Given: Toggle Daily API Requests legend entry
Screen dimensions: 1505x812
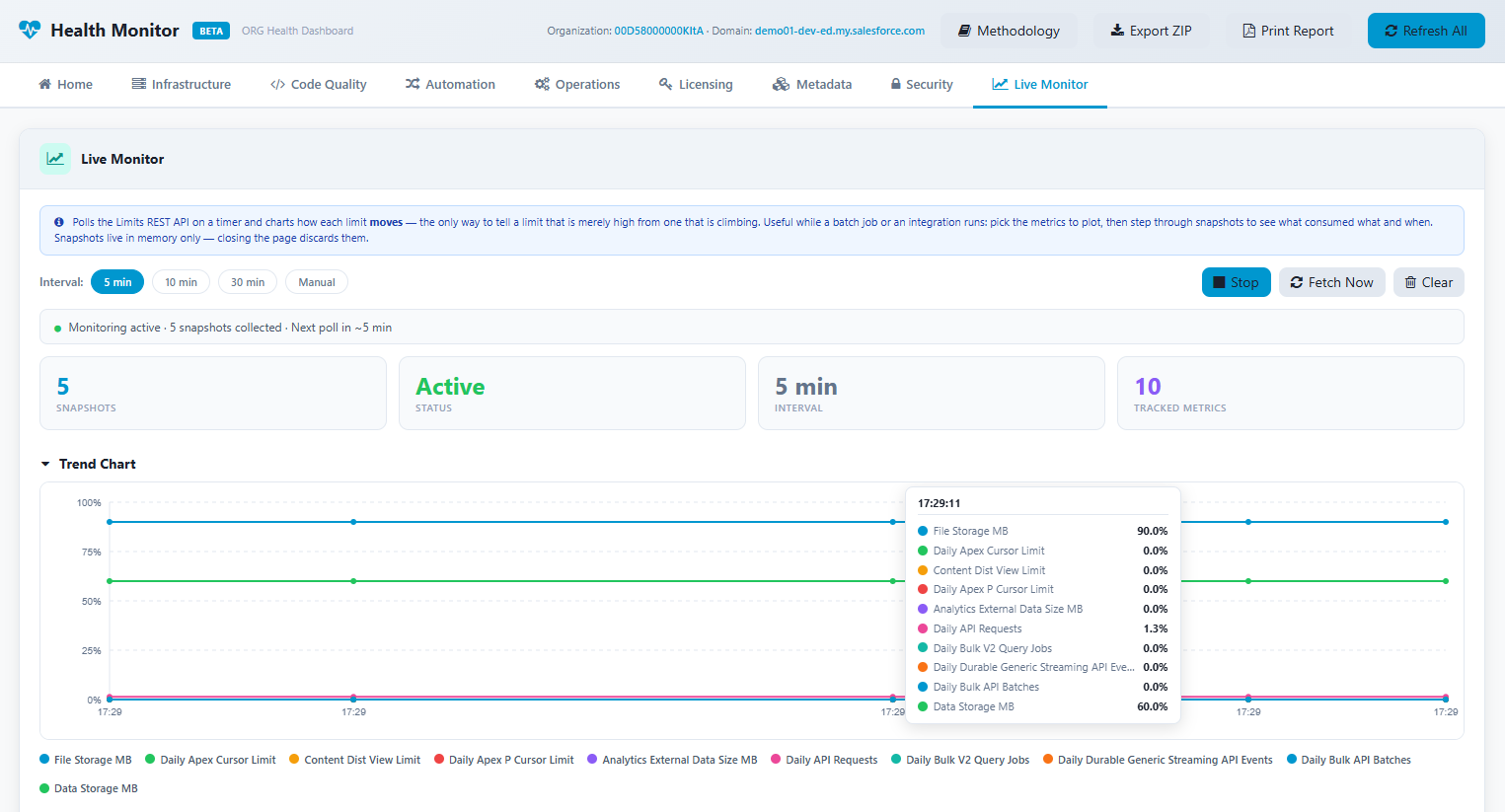Looking at the screenshot, I should 824,760.
